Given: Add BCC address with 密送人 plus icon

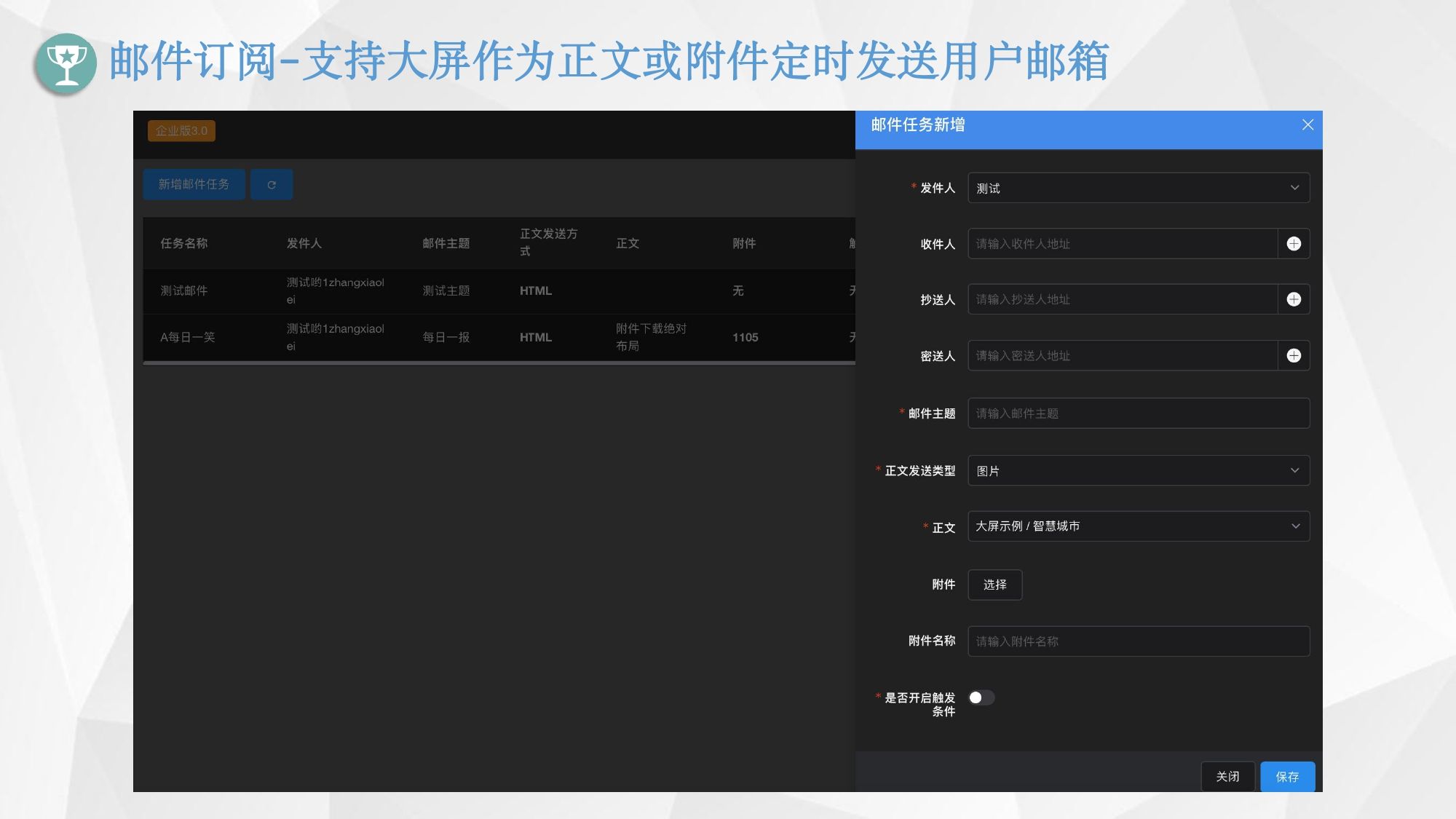Looking at the screenshot, I should coord(1294,355).
